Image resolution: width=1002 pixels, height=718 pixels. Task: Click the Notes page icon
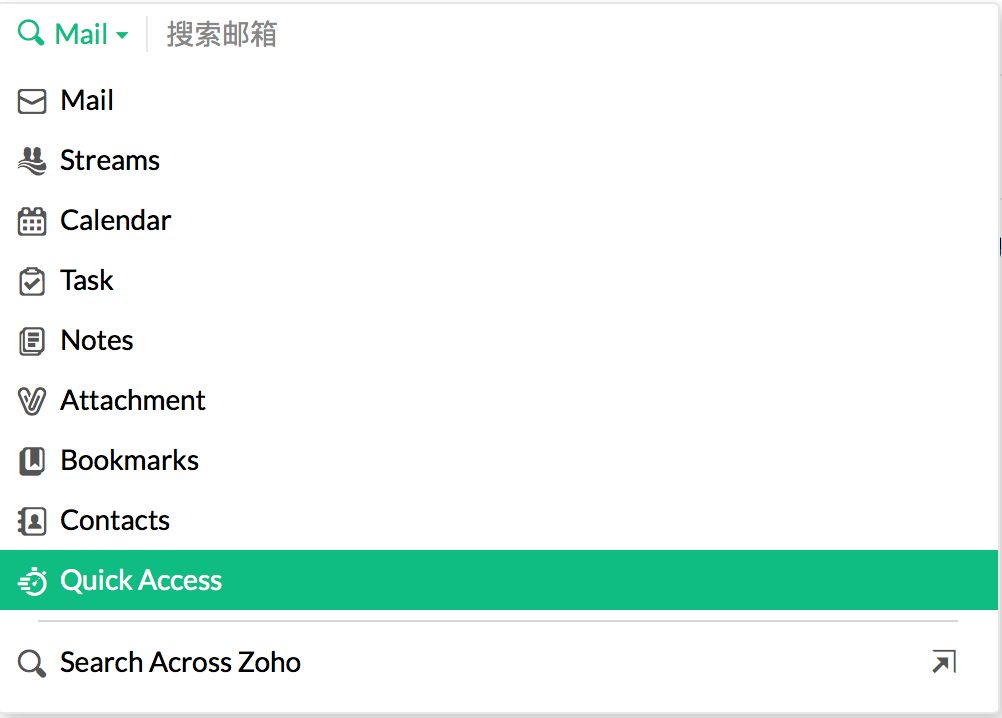coord(32,341)
